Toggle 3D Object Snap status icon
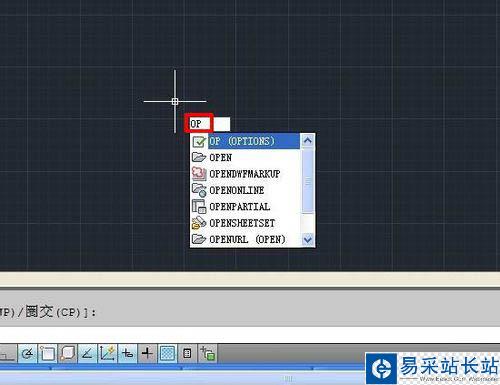 pyautogui.click(x=67, y=353)
